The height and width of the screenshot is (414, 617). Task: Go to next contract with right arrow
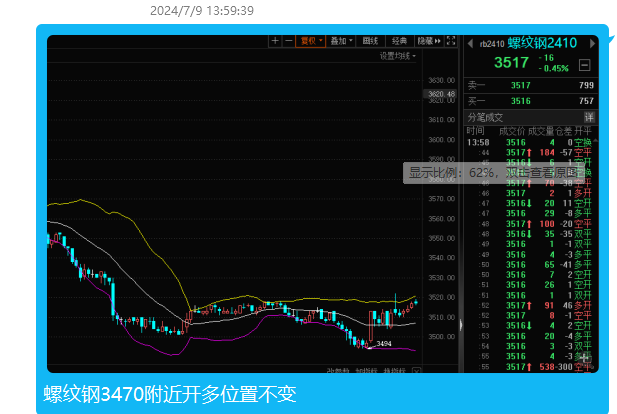pos(592,43)
